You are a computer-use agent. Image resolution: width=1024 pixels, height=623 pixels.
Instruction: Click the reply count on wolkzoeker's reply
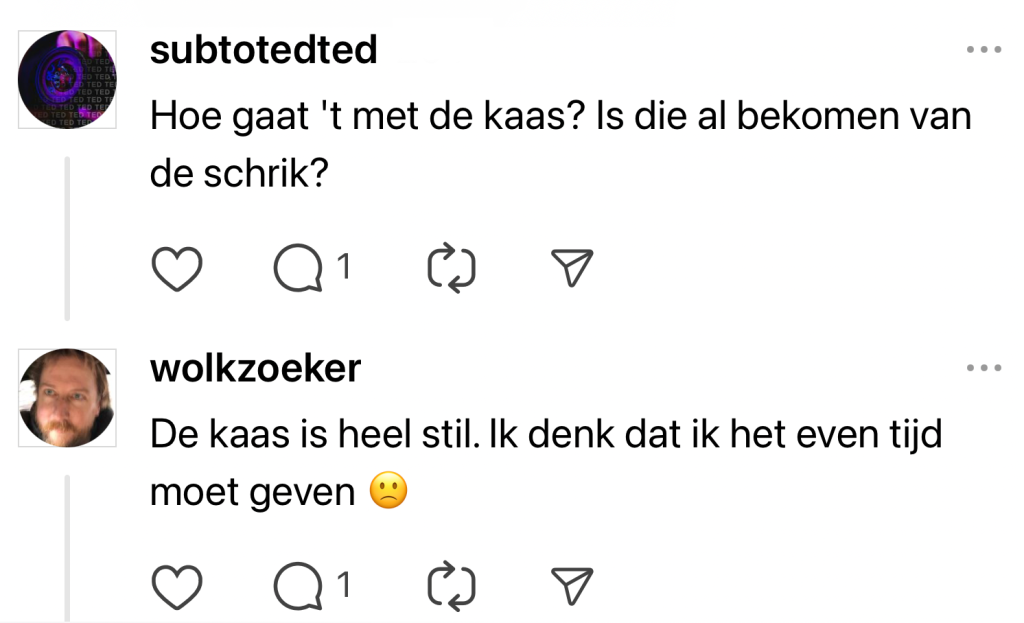(343, 585)
